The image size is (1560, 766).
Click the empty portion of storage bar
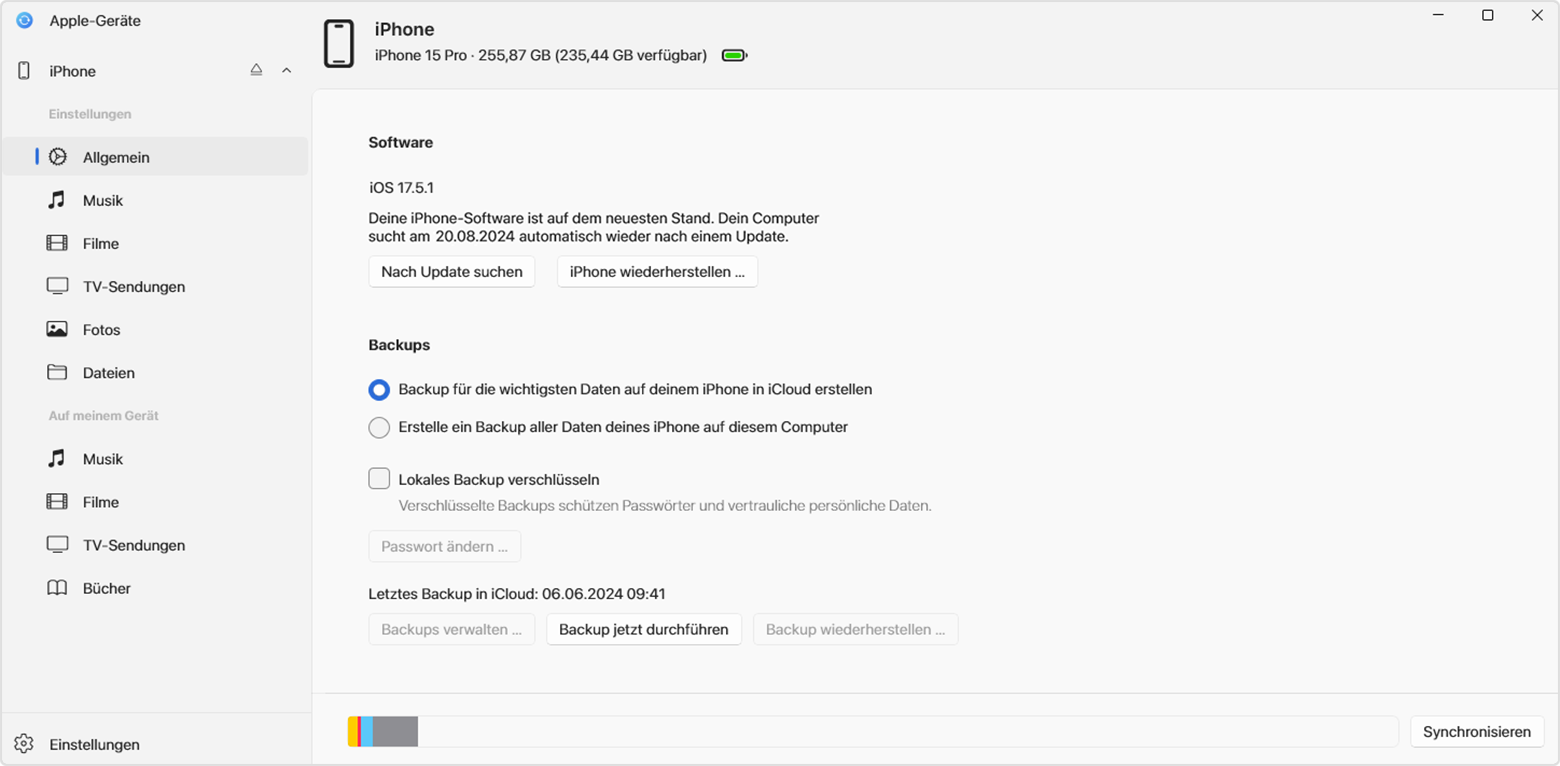pyautogui.click(x=907, y=731)
